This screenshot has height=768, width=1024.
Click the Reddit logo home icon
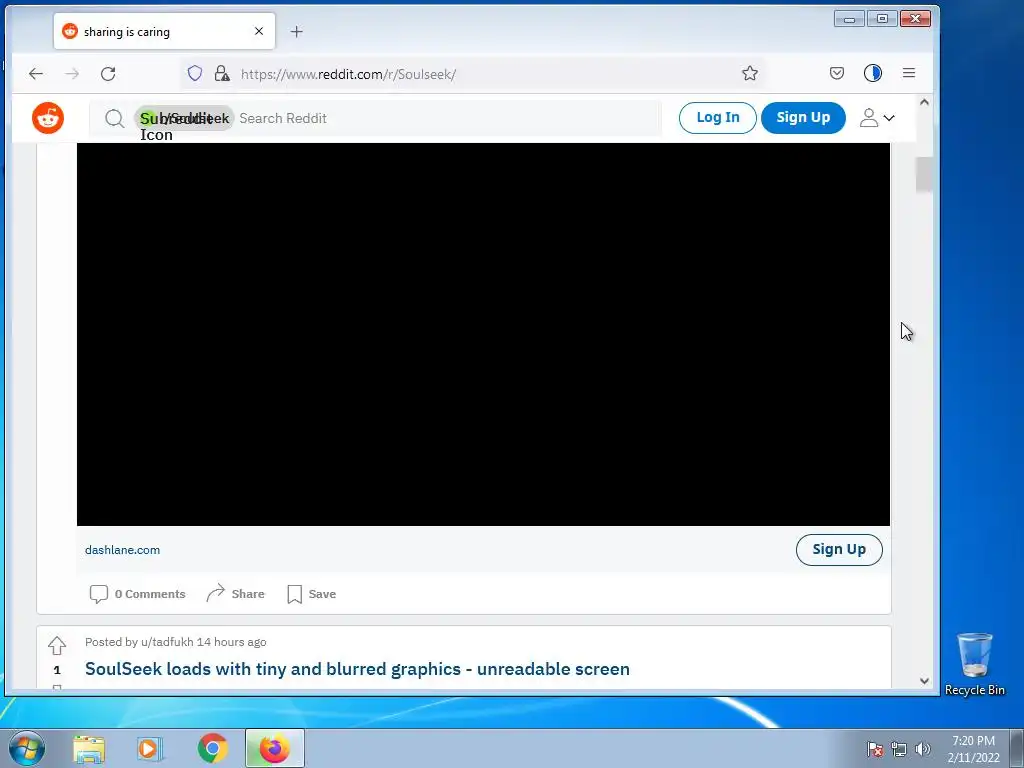pos(48,118)
